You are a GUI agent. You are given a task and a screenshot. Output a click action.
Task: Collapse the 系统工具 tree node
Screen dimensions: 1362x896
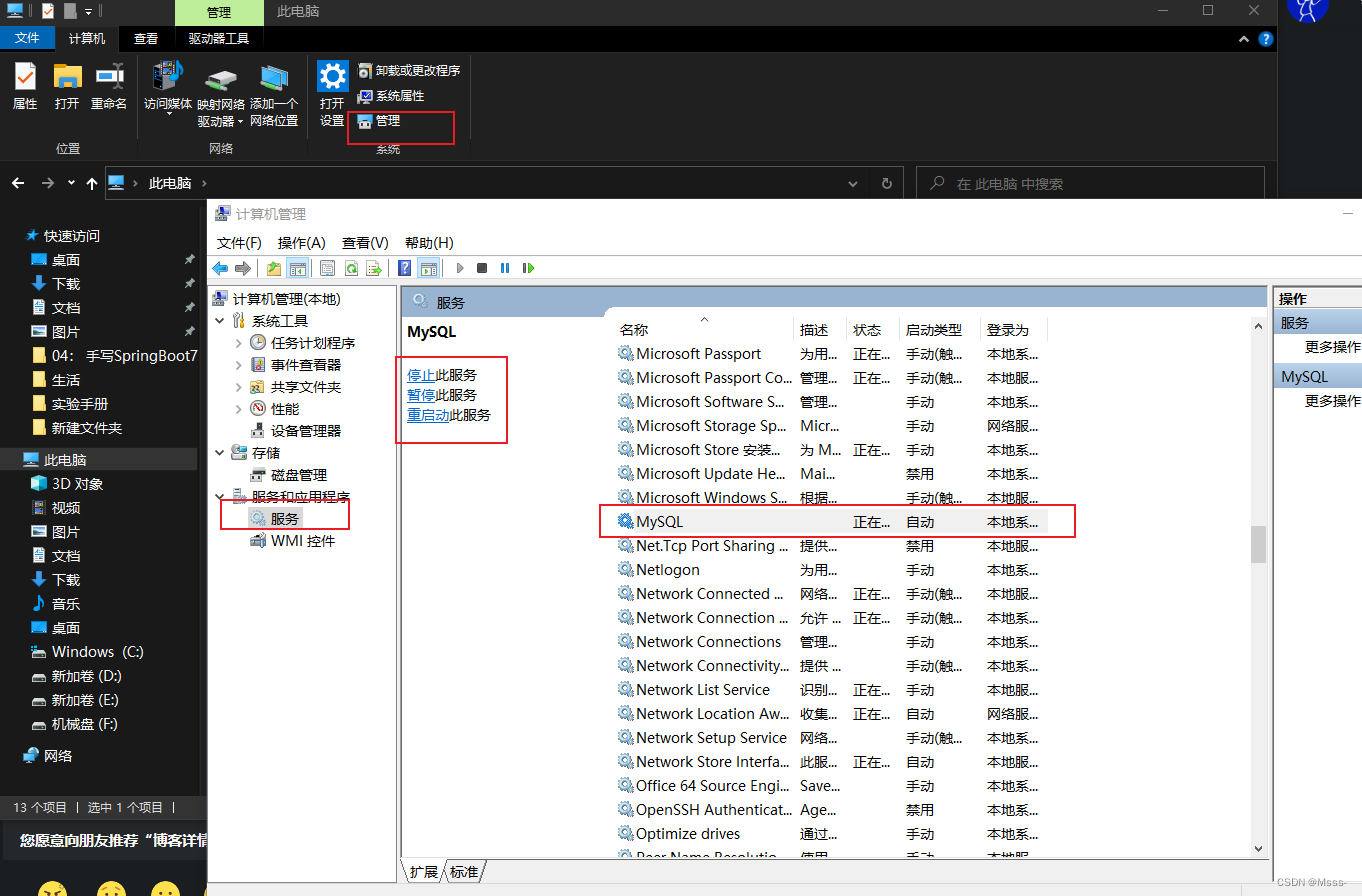pyautogui.click(x=220, y=321)
